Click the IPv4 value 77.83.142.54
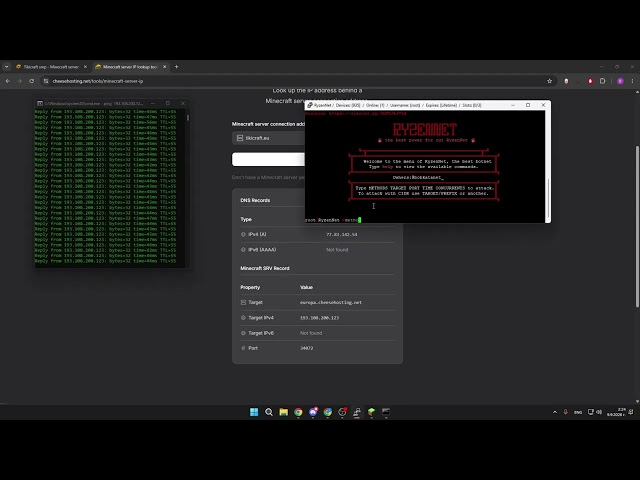Screen dimensions: 640x480 click(342, 235)
